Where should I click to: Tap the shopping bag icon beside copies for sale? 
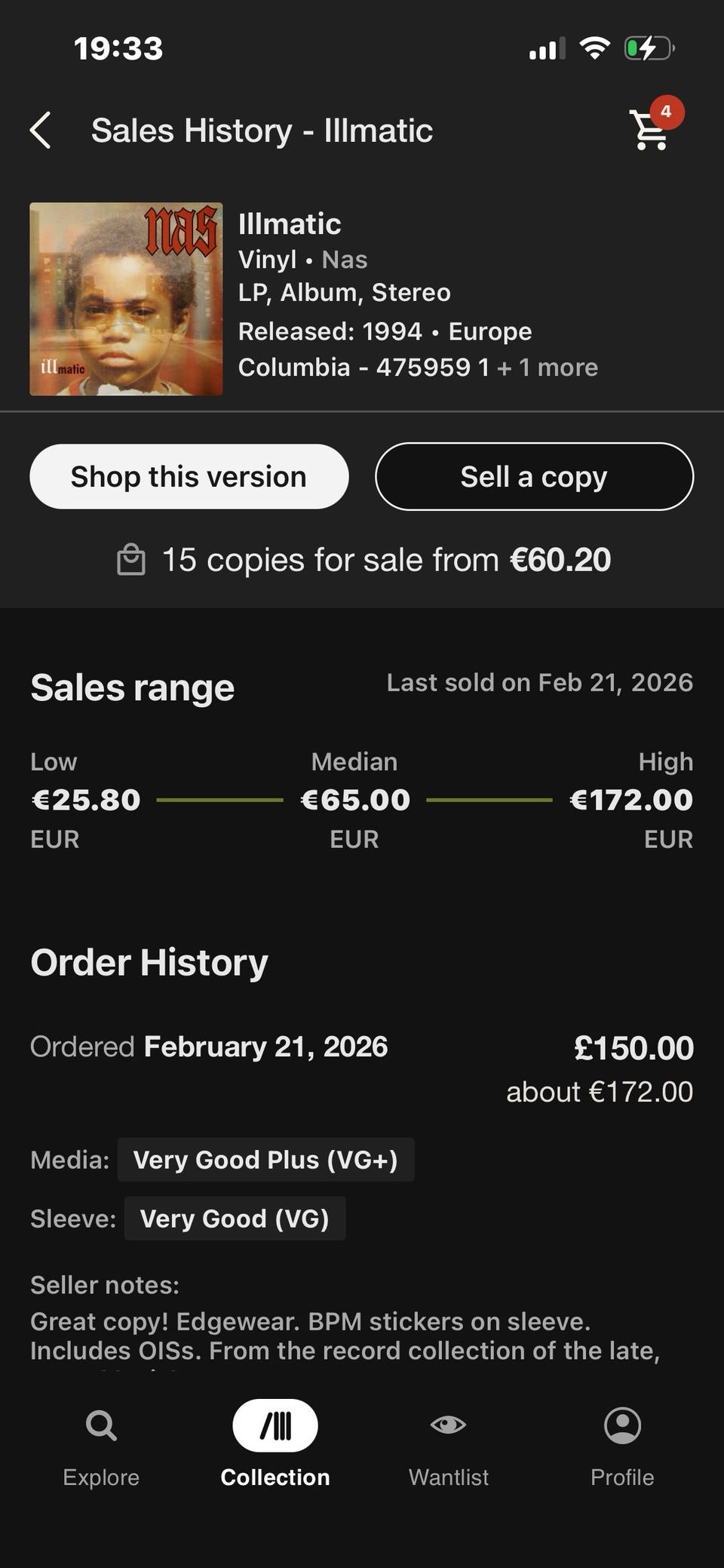point(131,560)
